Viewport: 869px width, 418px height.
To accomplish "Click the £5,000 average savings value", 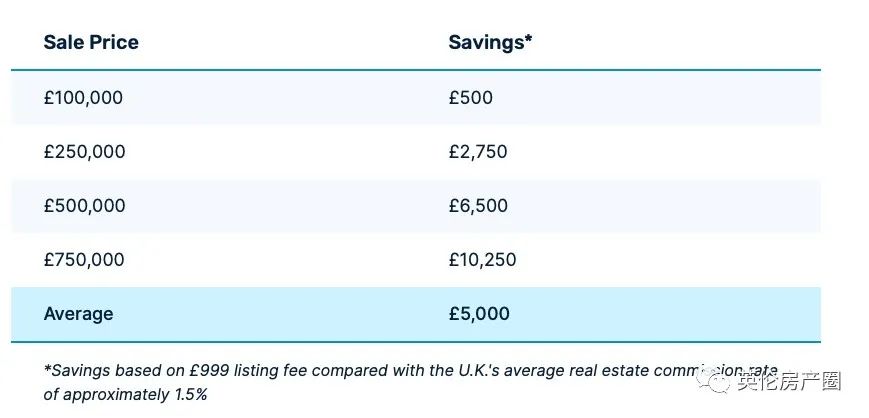I will tap(479, 314).
